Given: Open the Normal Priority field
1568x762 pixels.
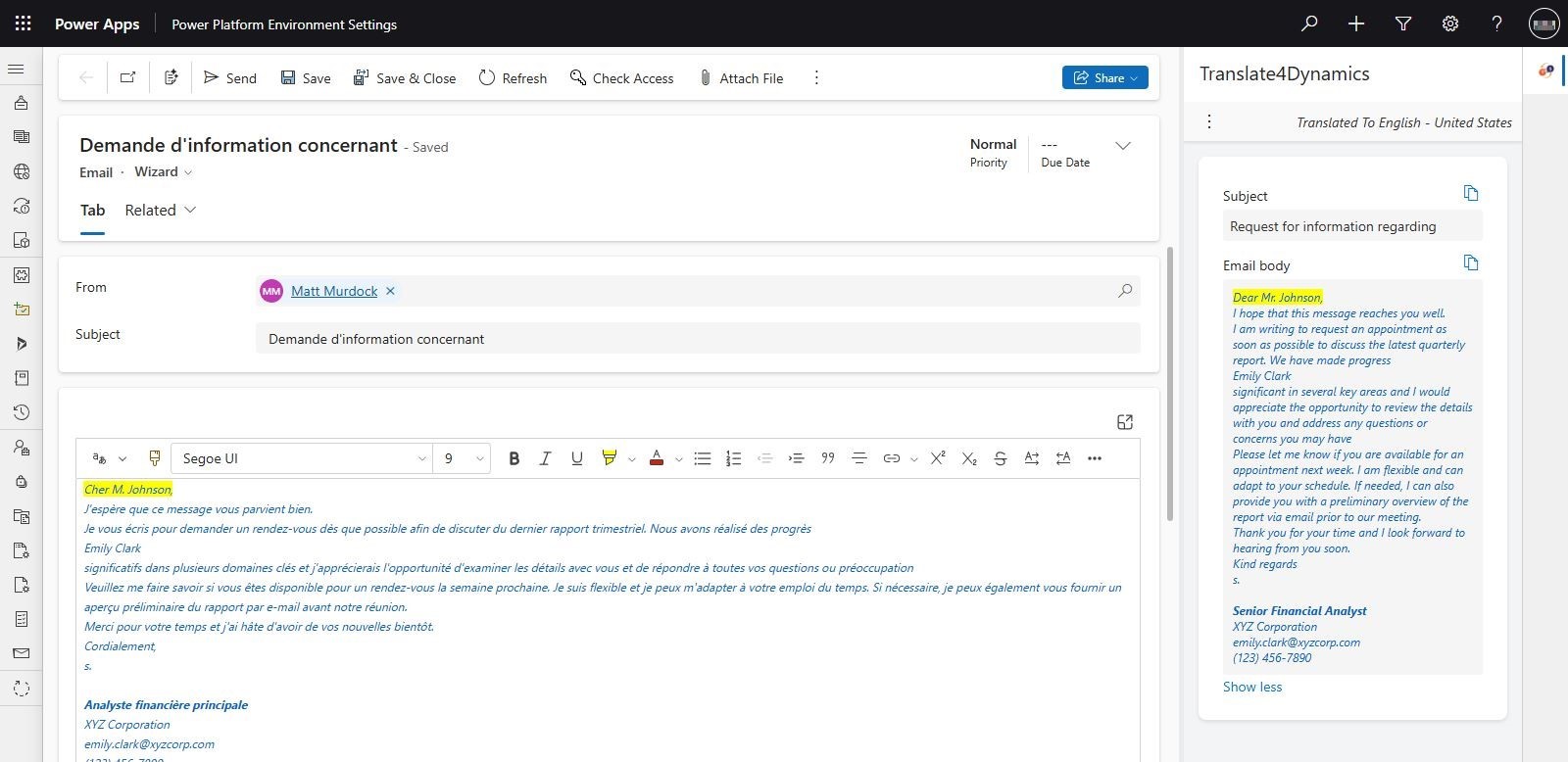Looking at the screenshot, I should [993, 152].
